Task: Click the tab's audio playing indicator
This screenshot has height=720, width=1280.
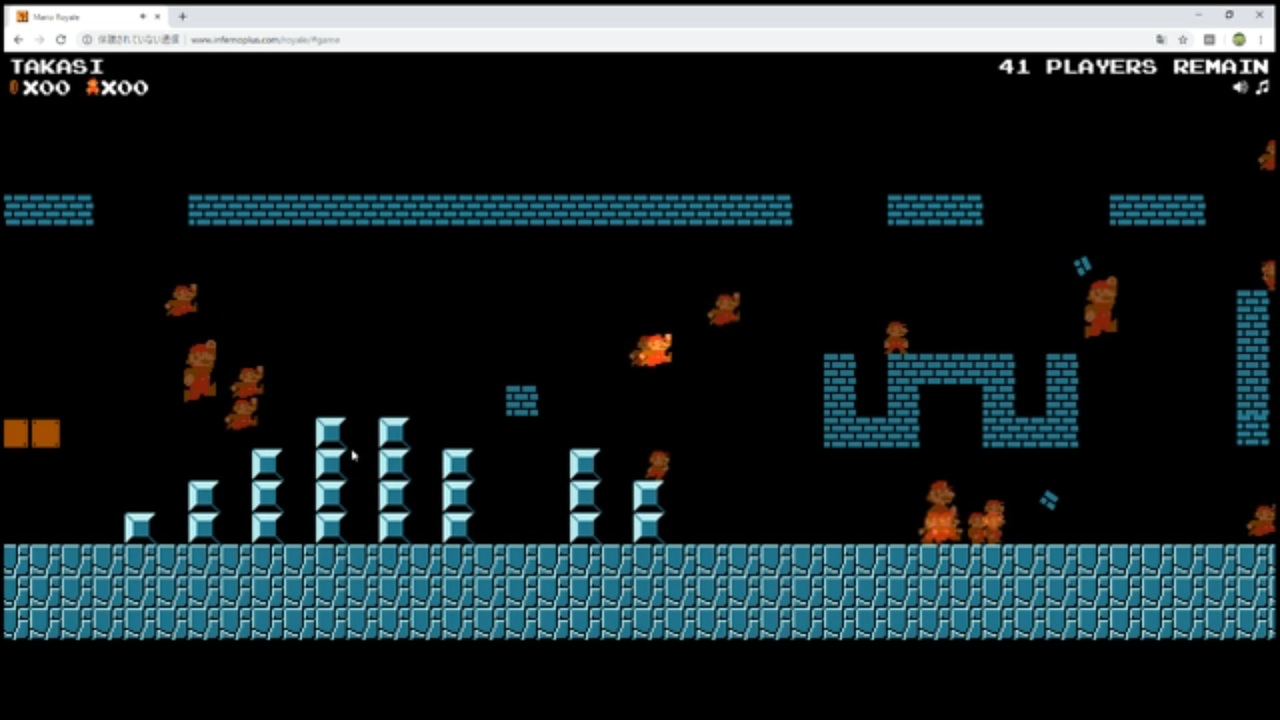Action: 143,16
